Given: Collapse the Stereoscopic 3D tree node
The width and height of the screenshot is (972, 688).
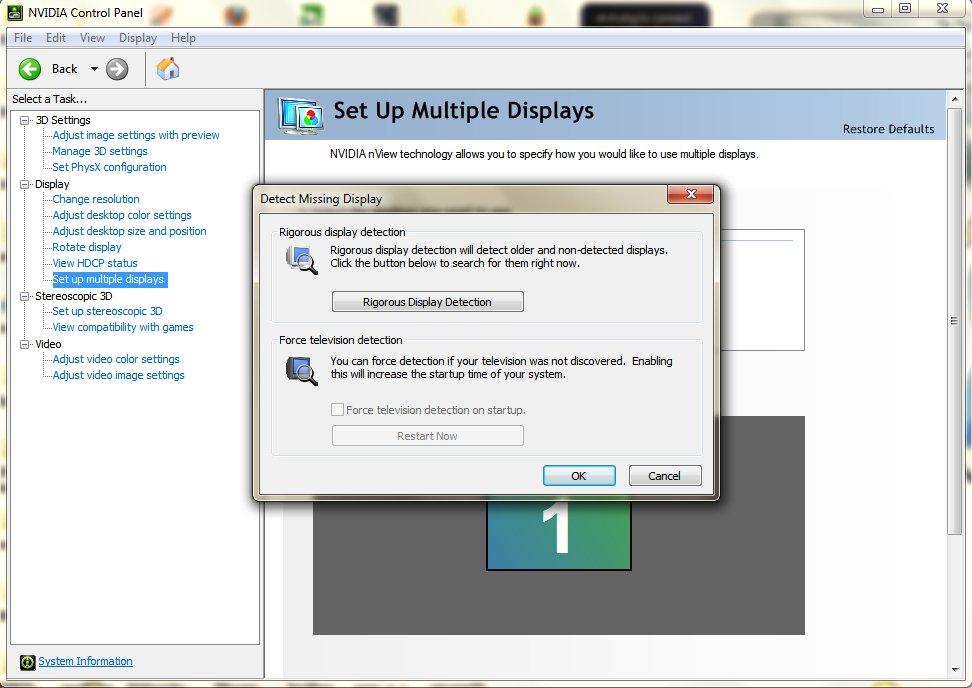Looking at the screenshot, I should tap(24, 296).
